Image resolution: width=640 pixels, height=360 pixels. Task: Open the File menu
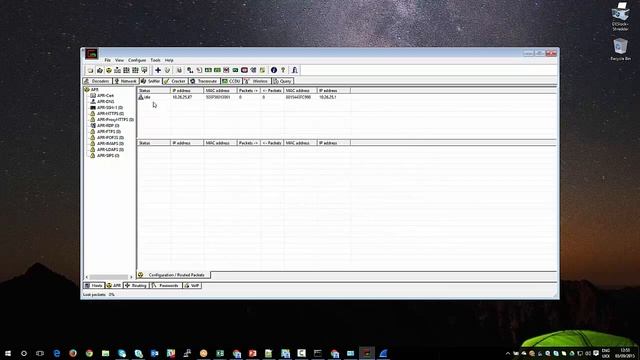coord(107,60)
